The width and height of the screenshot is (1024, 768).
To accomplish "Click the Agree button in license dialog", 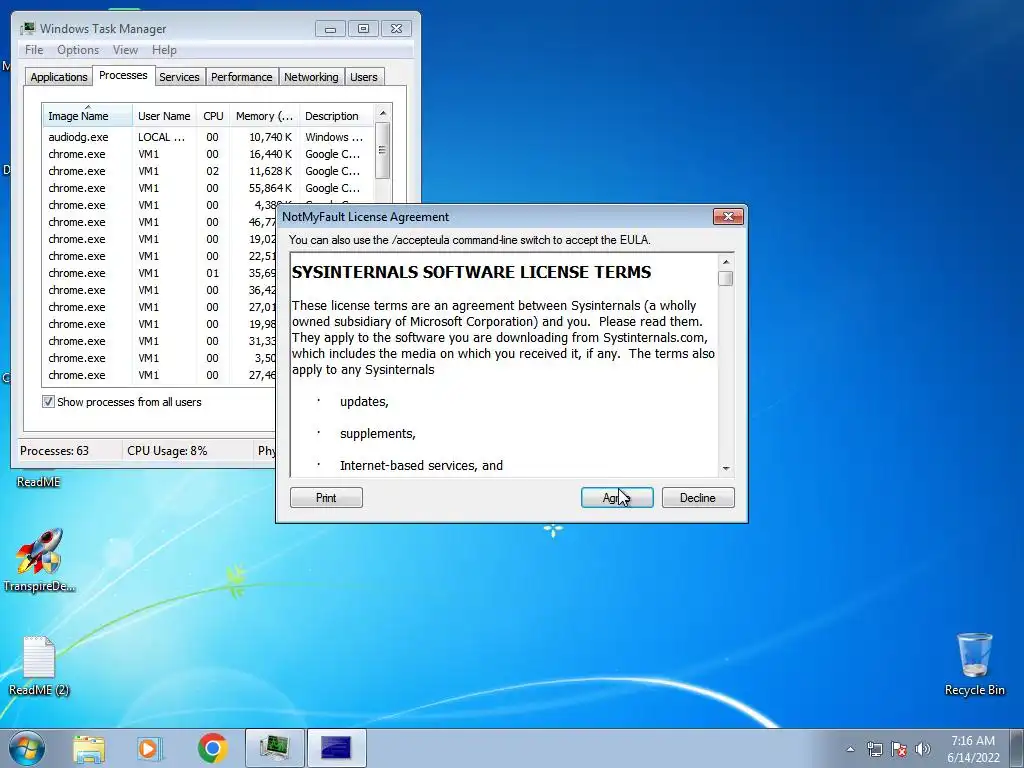I will click(x=616, y=498).
